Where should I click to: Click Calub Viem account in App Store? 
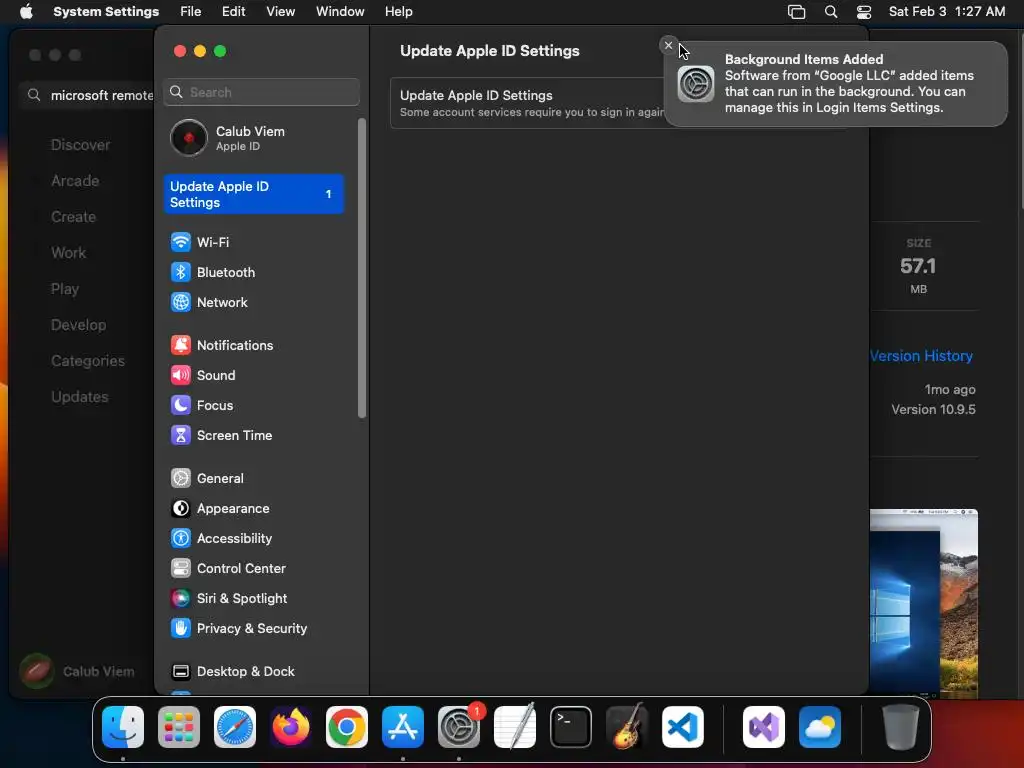pos(77,671)
